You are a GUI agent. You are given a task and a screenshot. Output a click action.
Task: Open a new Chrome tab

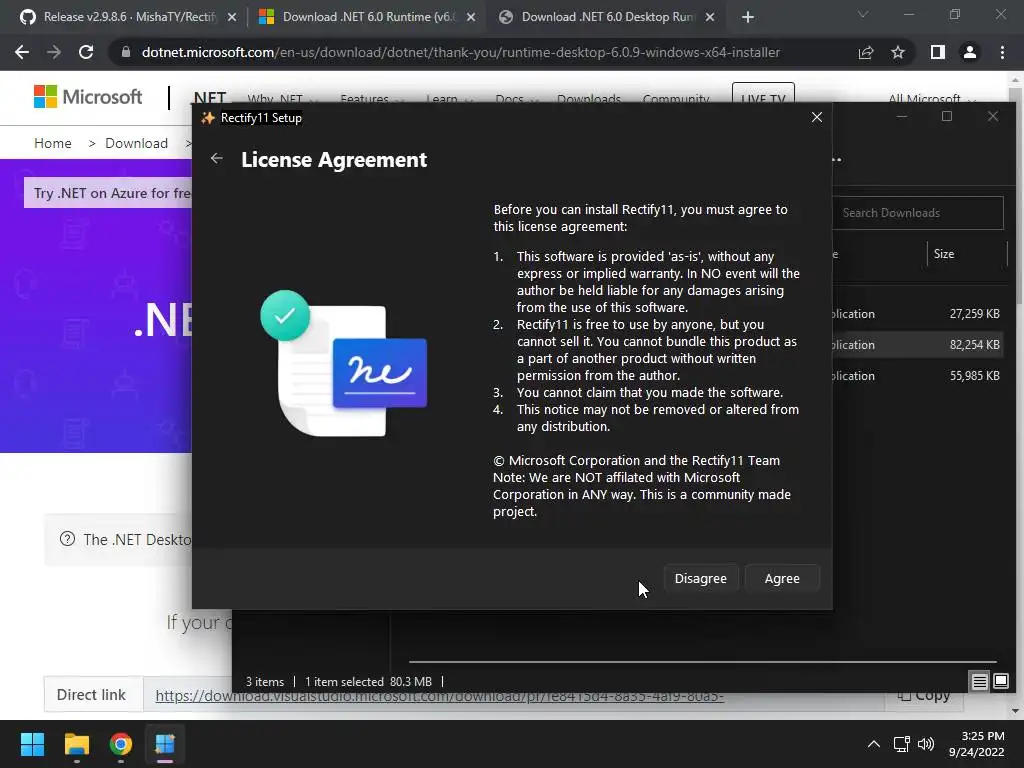point(748,18)
